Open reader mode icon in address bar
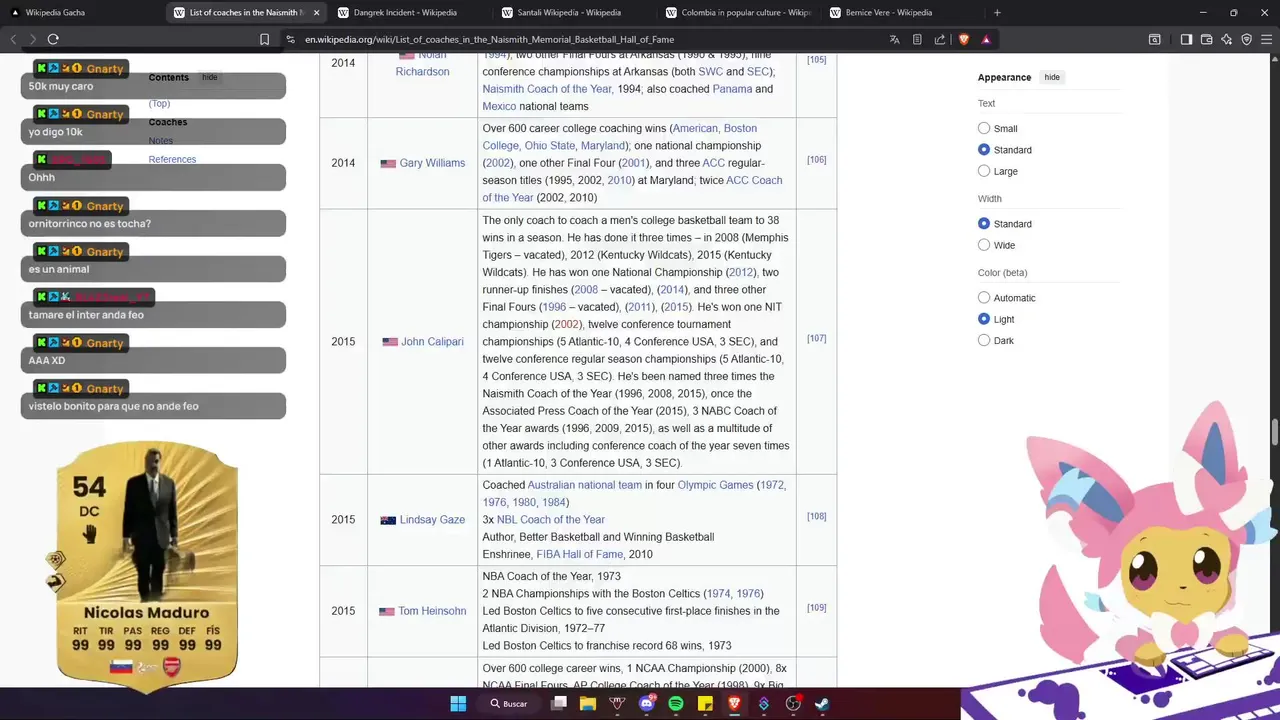1280x720 pixels. click(917, 39)
